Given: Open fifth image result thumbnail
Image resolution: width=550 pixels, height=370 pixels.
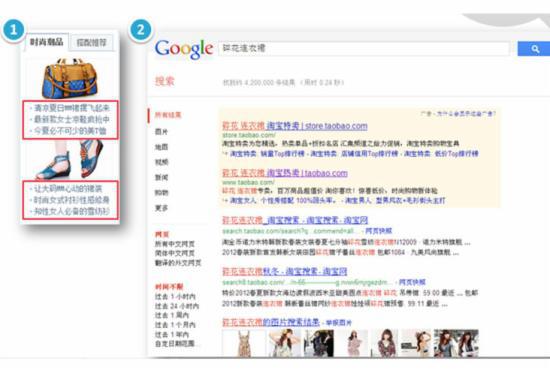Looking at the screenshot, I should pyautogui.click(x=384, y=343).
